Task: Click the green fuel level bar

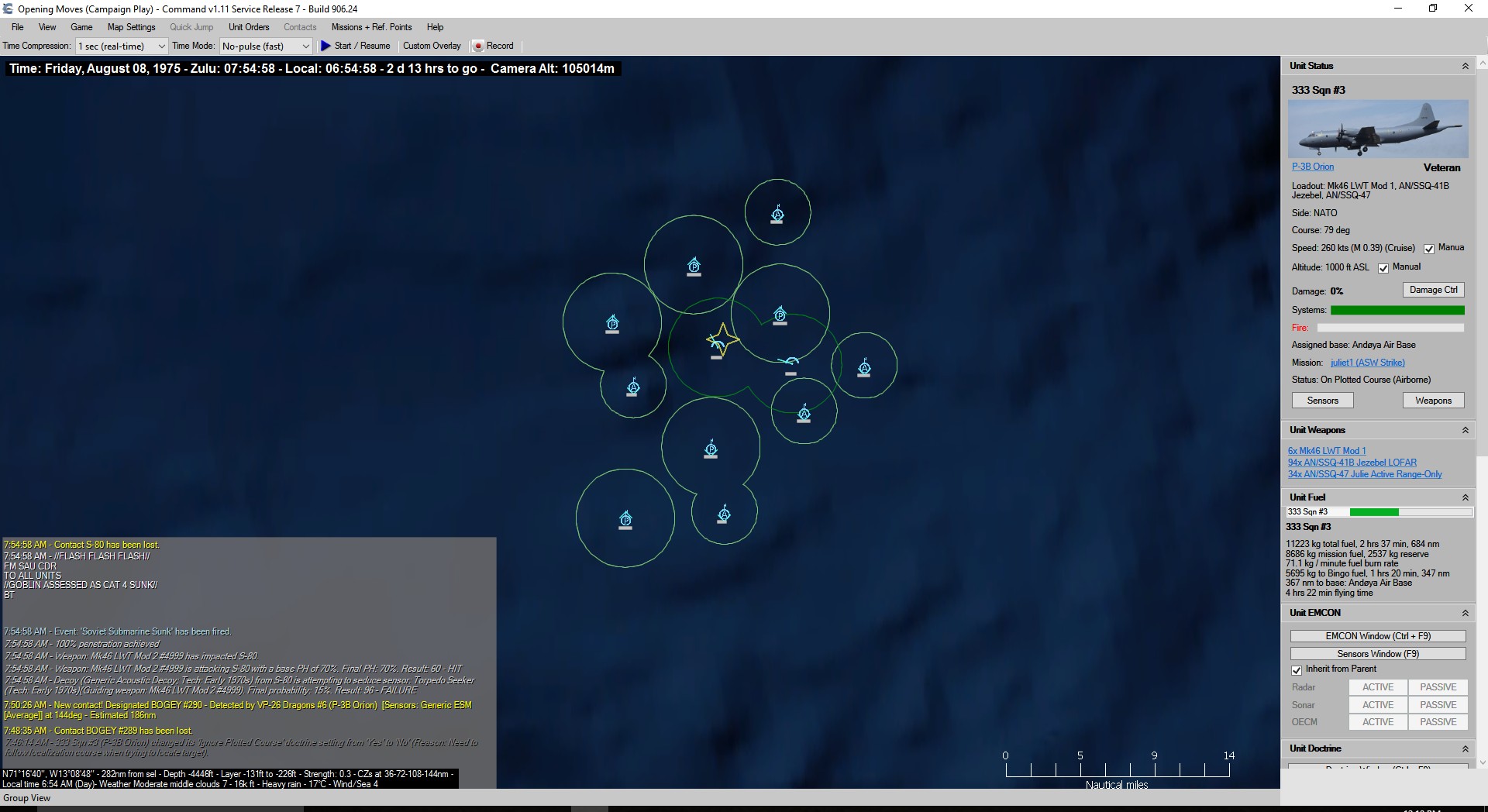Action: pyautogui.click(x=1374, y=512)
